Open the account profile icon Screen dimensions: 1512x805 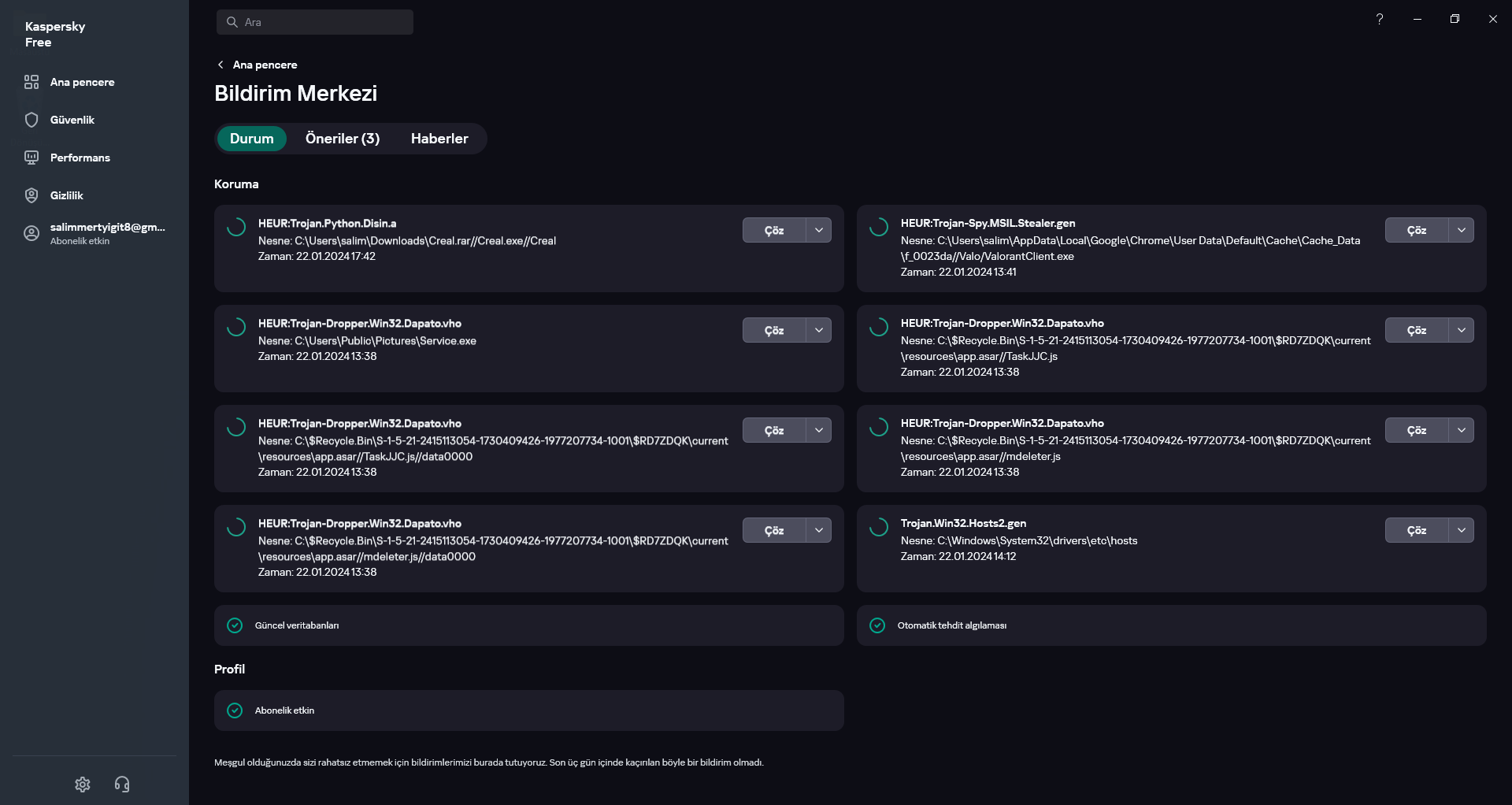point(31,233)
